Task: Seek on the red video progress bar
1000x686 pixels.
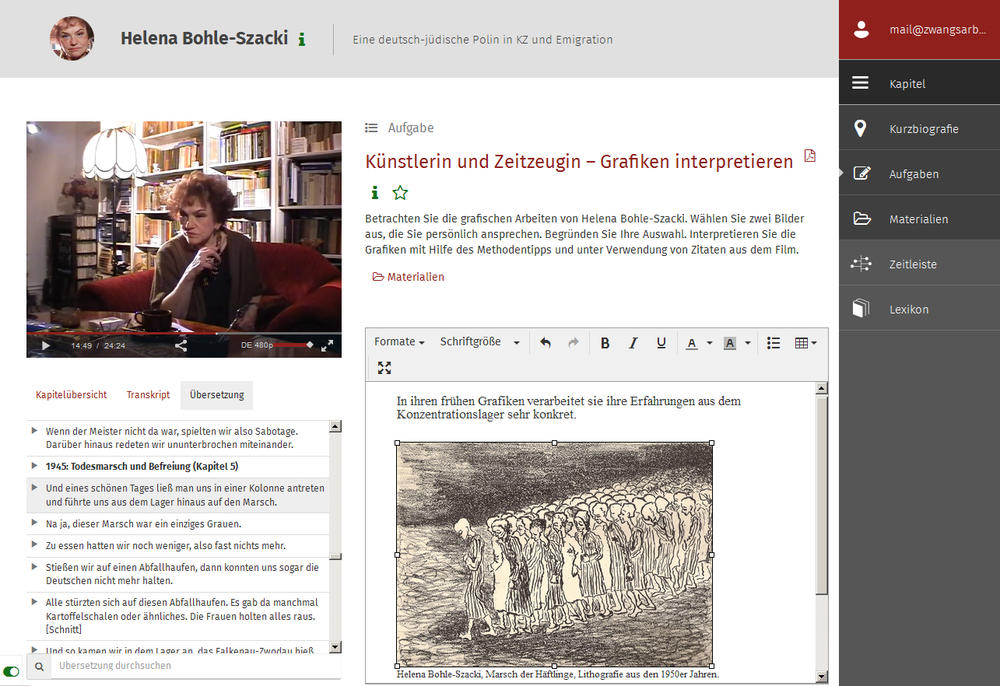Action: click(x=184, y=333)
